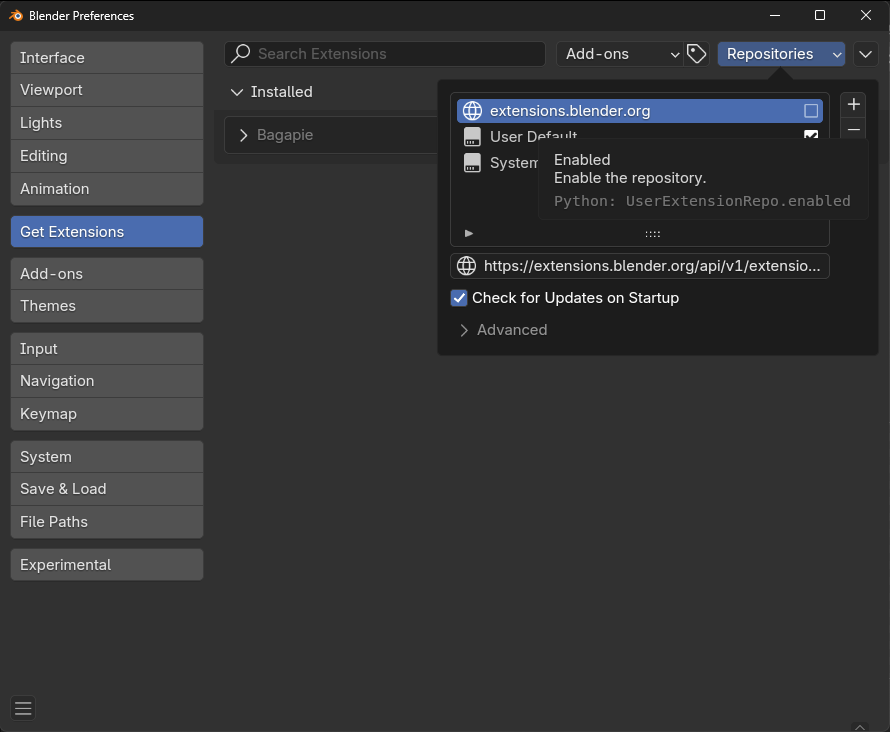Toggle Check for Updates on Startup
The height and width of the screenshot is (732, 890).
click(459, 298)
